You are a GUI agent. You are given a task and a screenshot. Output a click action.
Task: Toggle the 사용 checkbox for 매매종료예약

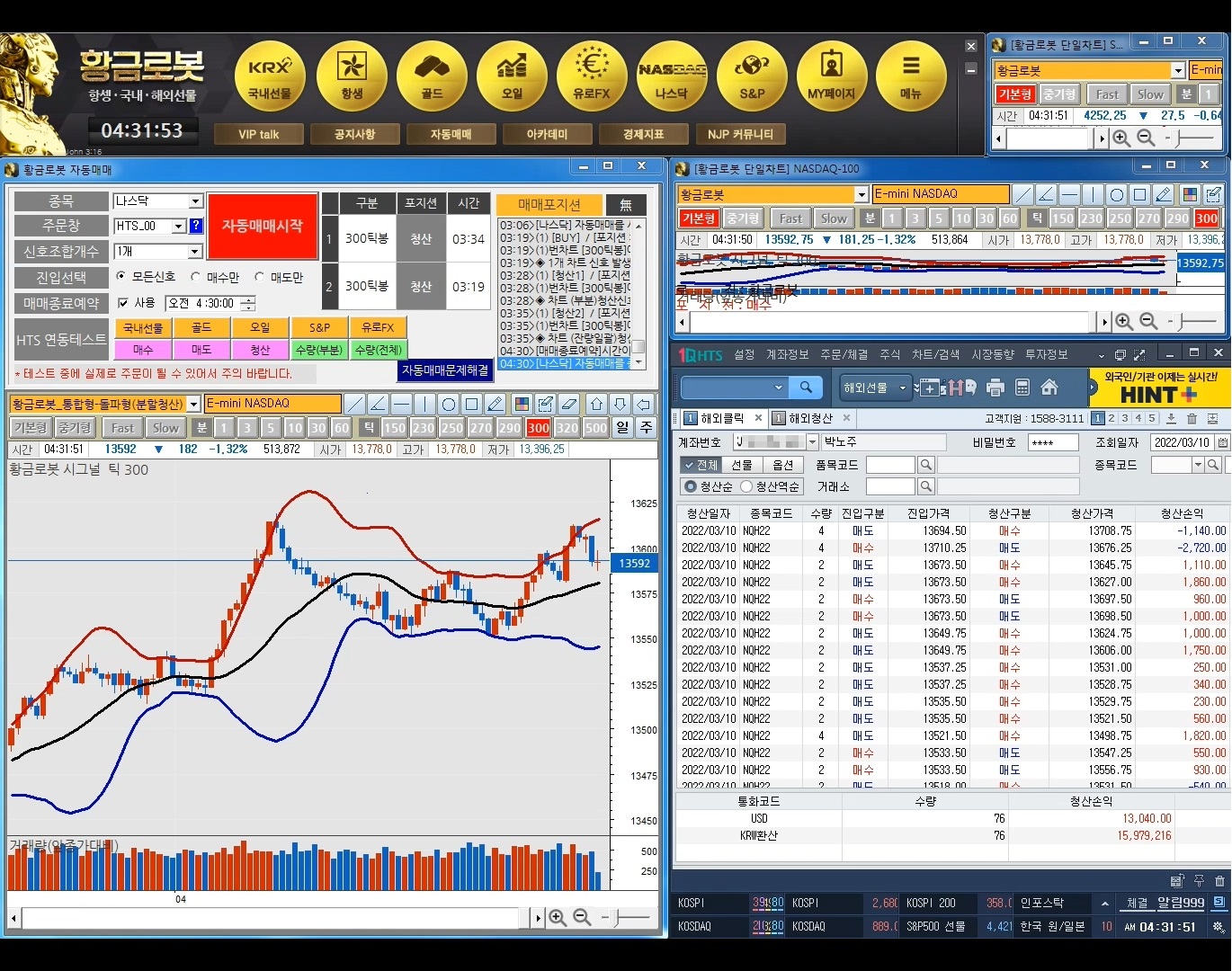pyautogui.click(x=123, y=303)
